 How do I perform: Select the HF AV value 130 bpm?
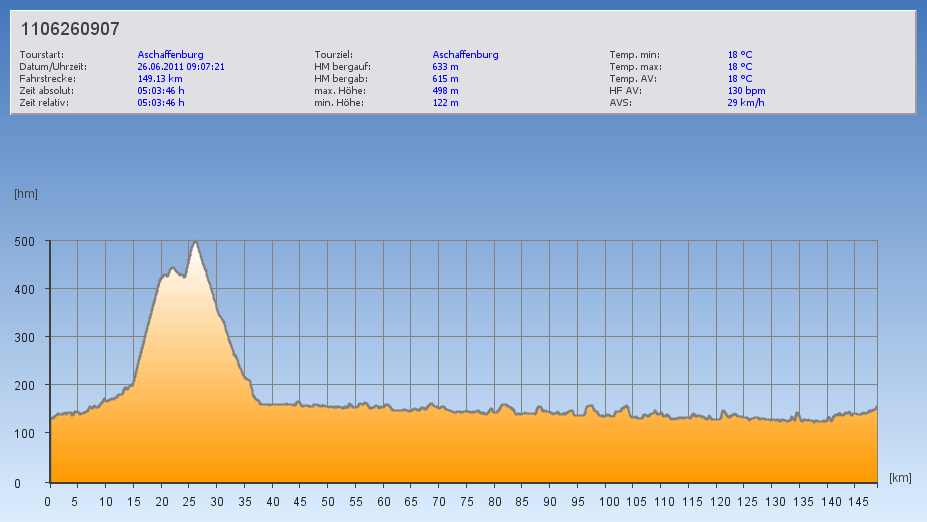pos(746,91)
